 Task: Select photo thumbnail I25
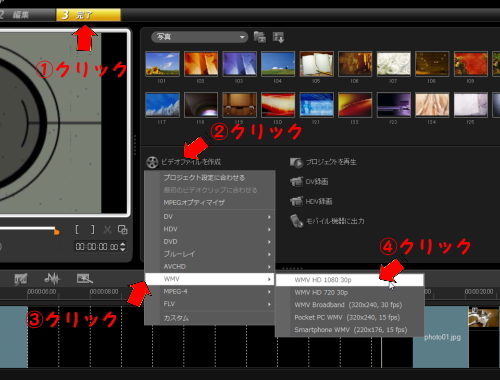pyautogui.click(x=471, y=105)
